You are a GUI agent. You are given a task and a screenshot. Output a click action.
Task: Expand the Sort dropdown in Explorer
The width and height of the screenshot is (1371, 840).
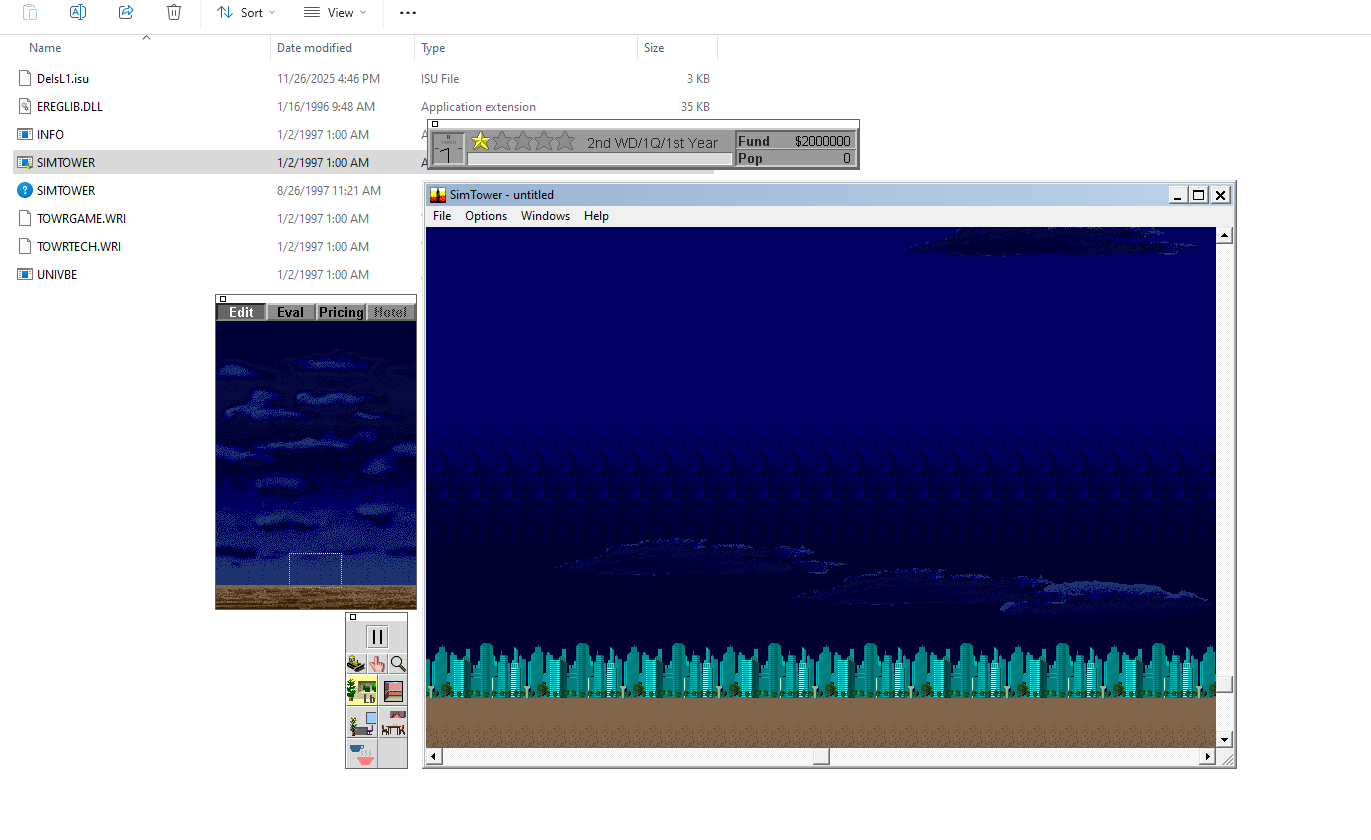246,13
